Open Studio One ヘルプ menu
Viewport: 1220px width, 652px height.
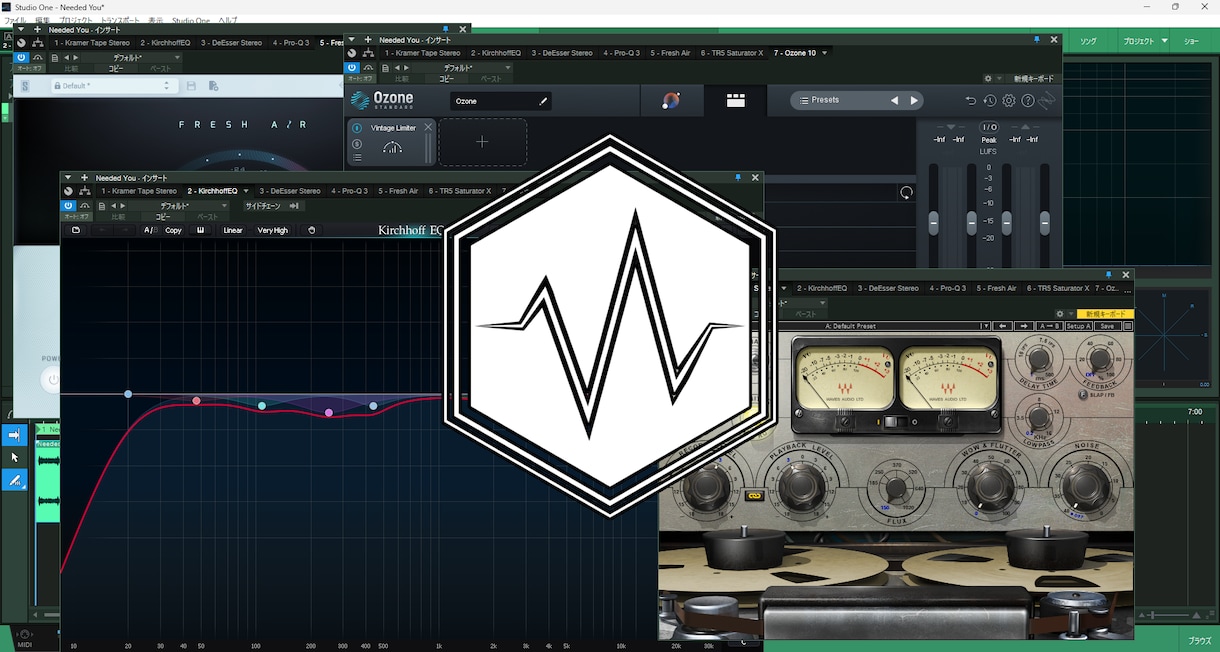coord(228,20)
